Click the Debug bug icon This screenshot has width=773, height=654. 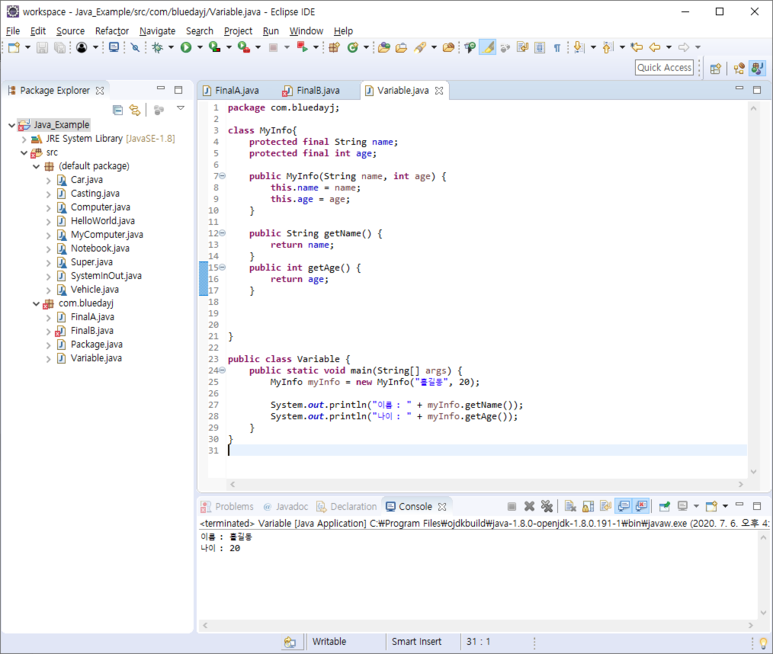tap(157, 47)
